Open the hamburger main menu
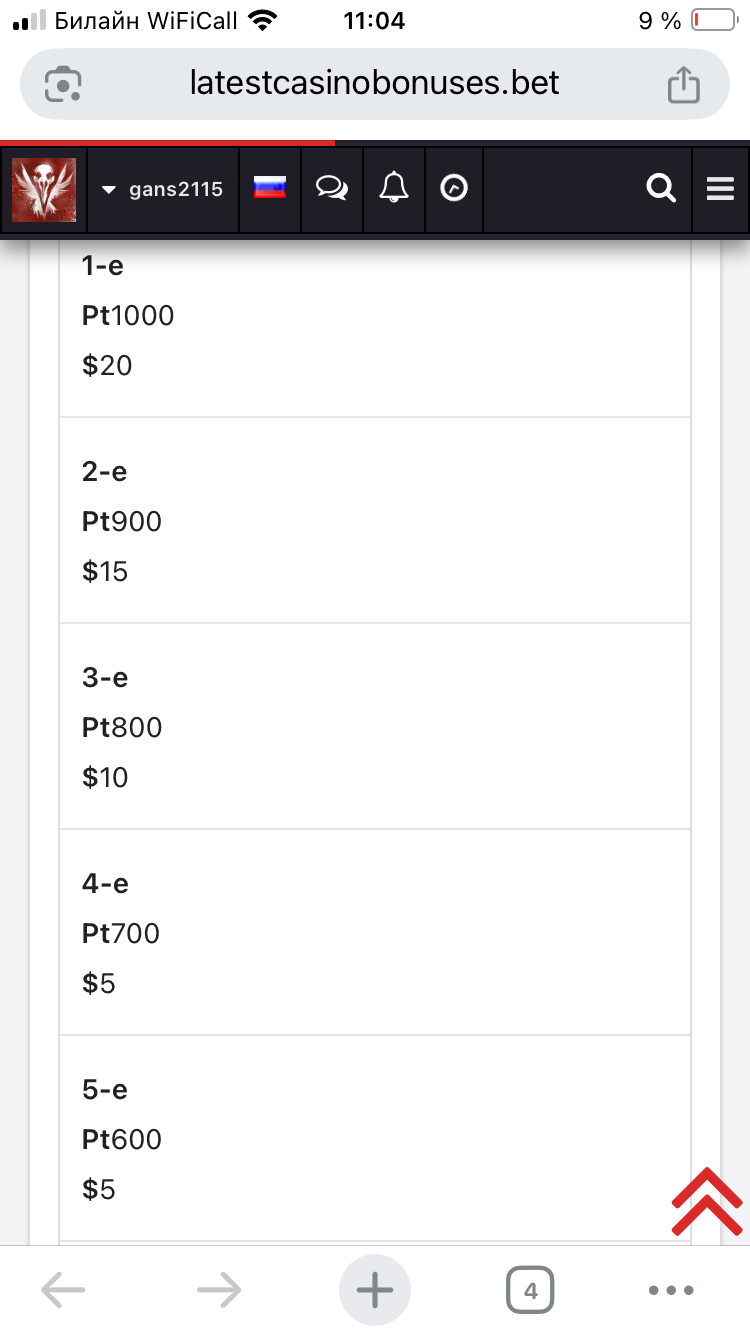This screenshot has height=1334, width=750. point(720,189)
